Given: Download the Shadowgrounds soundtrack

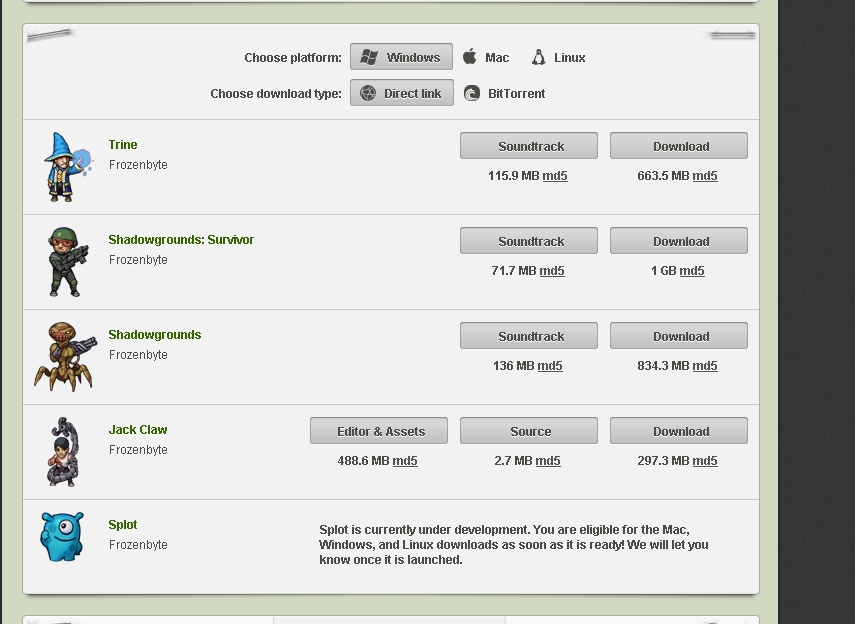Looking at the screenshot, I should tap(529, 335).
